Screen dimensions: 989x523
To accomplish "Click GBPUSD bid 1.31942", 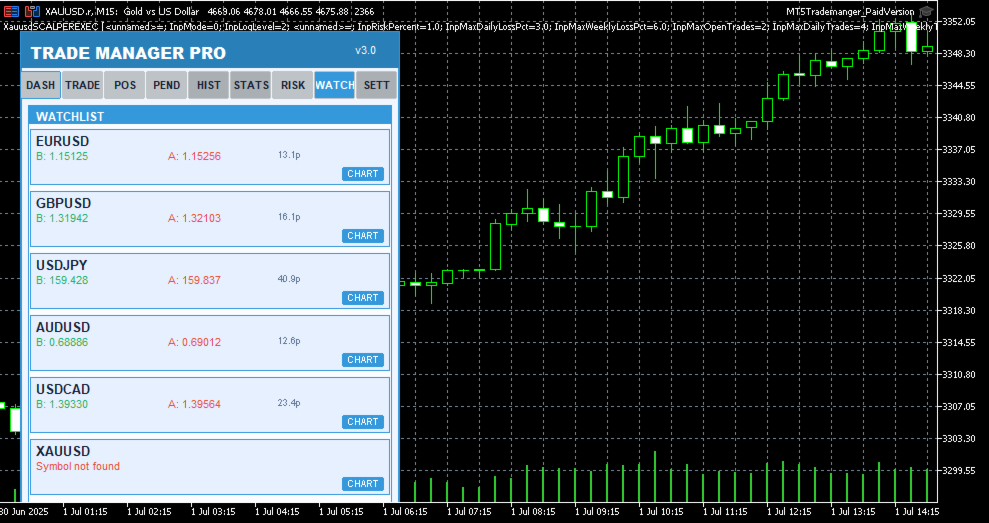I will click(x=62, y=218).
